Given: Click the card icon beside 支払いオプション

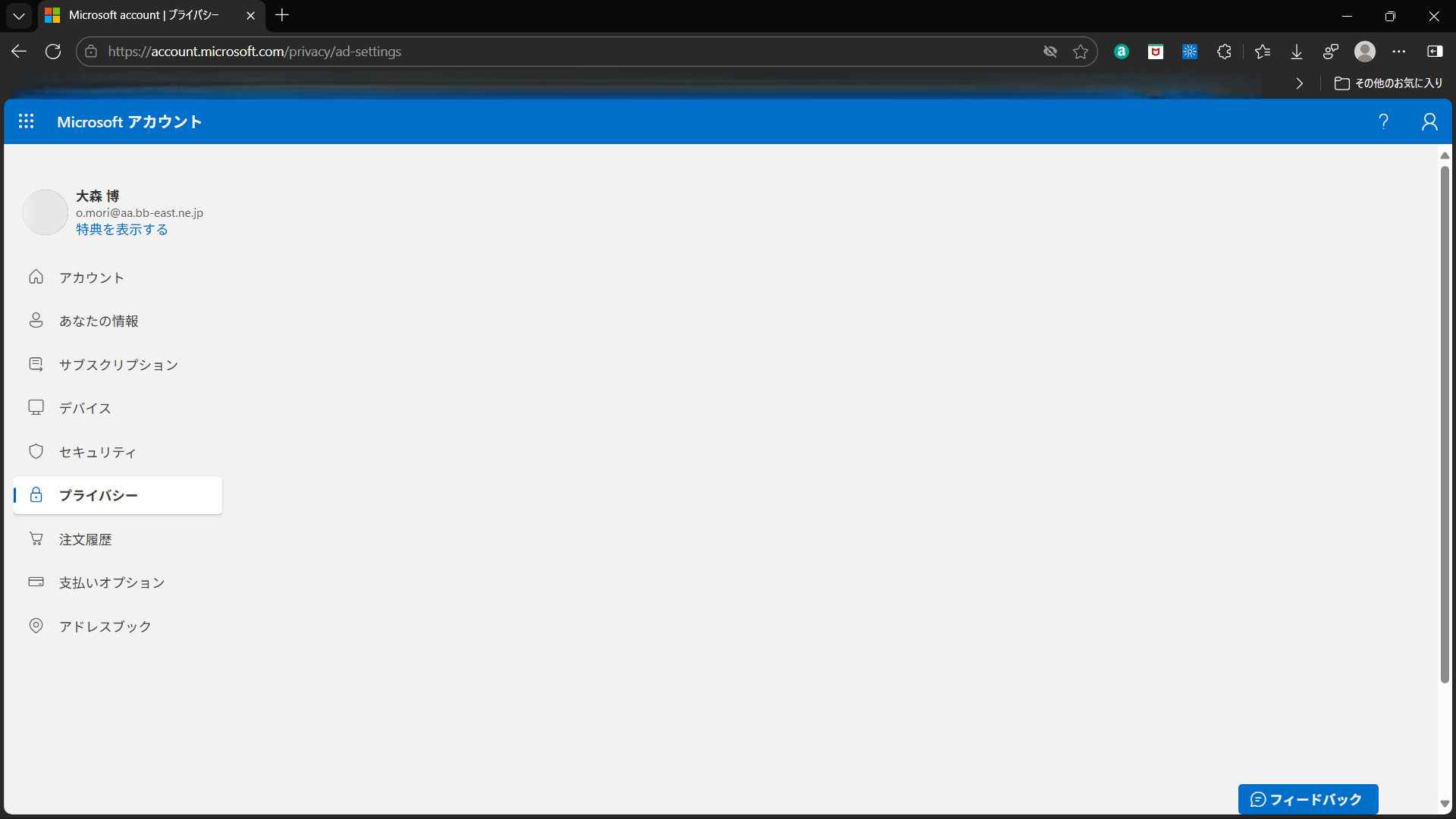Looking at the screenshot, I should [x=36, y=582].
